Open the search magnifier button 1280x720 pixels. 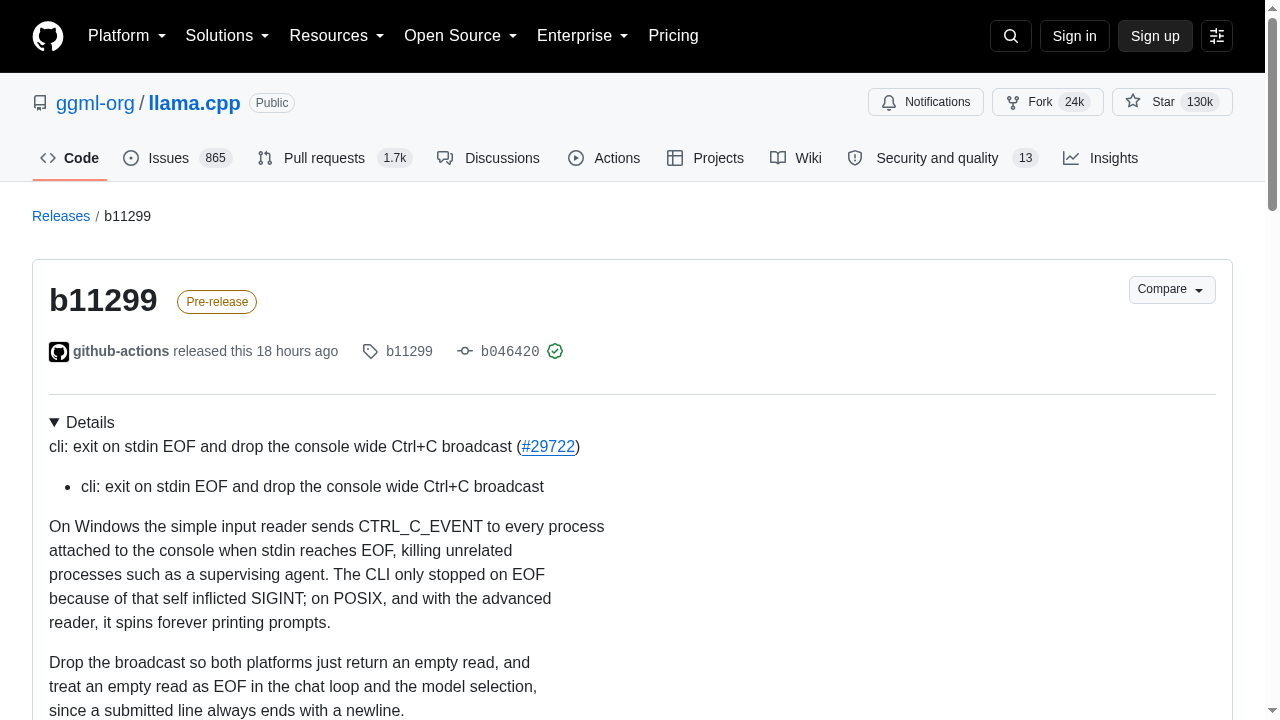[1010, 36]
